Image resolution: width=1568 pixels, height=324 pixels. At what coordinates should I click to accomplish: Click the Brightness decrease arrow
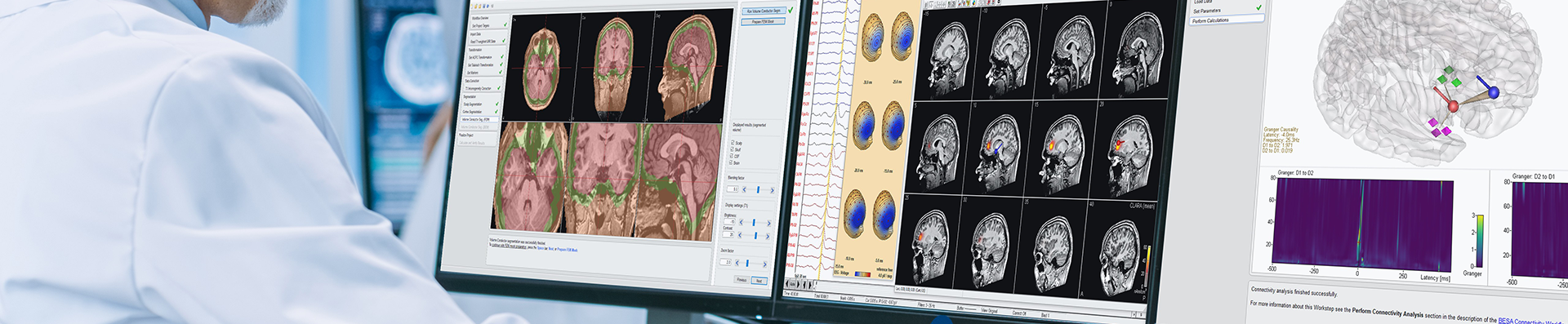[x=742, y=222]
